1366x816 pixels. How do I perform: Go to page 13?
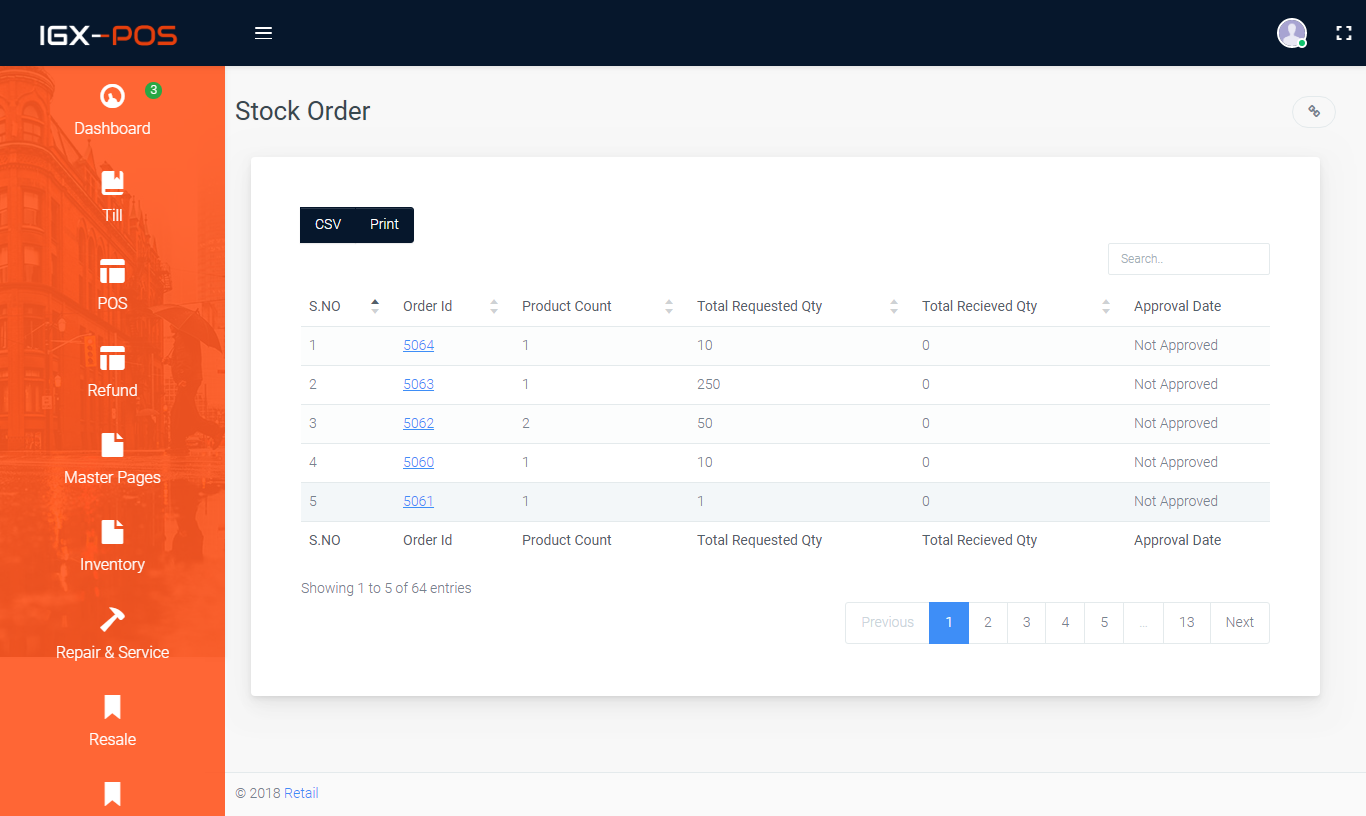(1187, 622)
